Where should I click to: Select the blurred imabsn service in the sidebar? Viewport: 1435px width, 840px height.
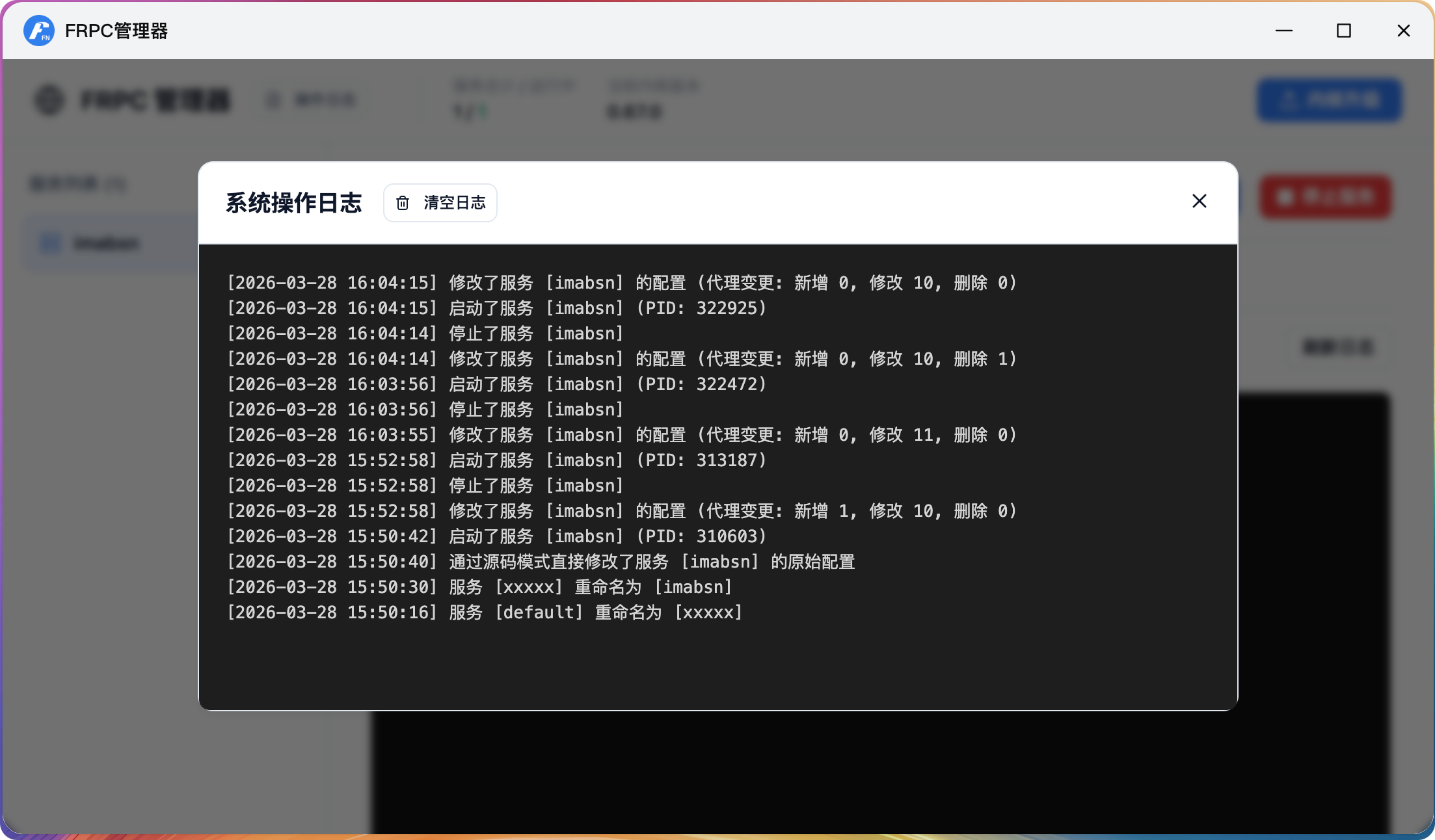click(106, 243)
